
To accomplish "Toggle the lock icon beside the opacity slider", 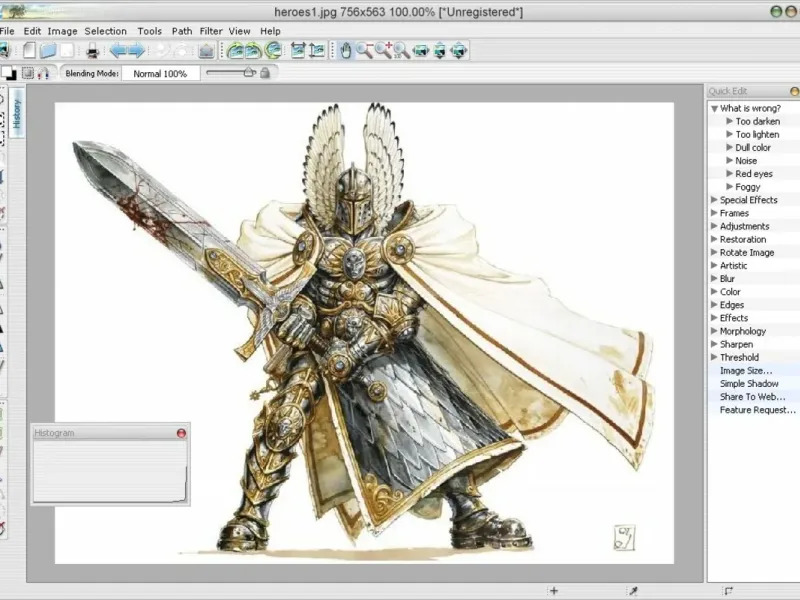I will [x=265, y=73].
